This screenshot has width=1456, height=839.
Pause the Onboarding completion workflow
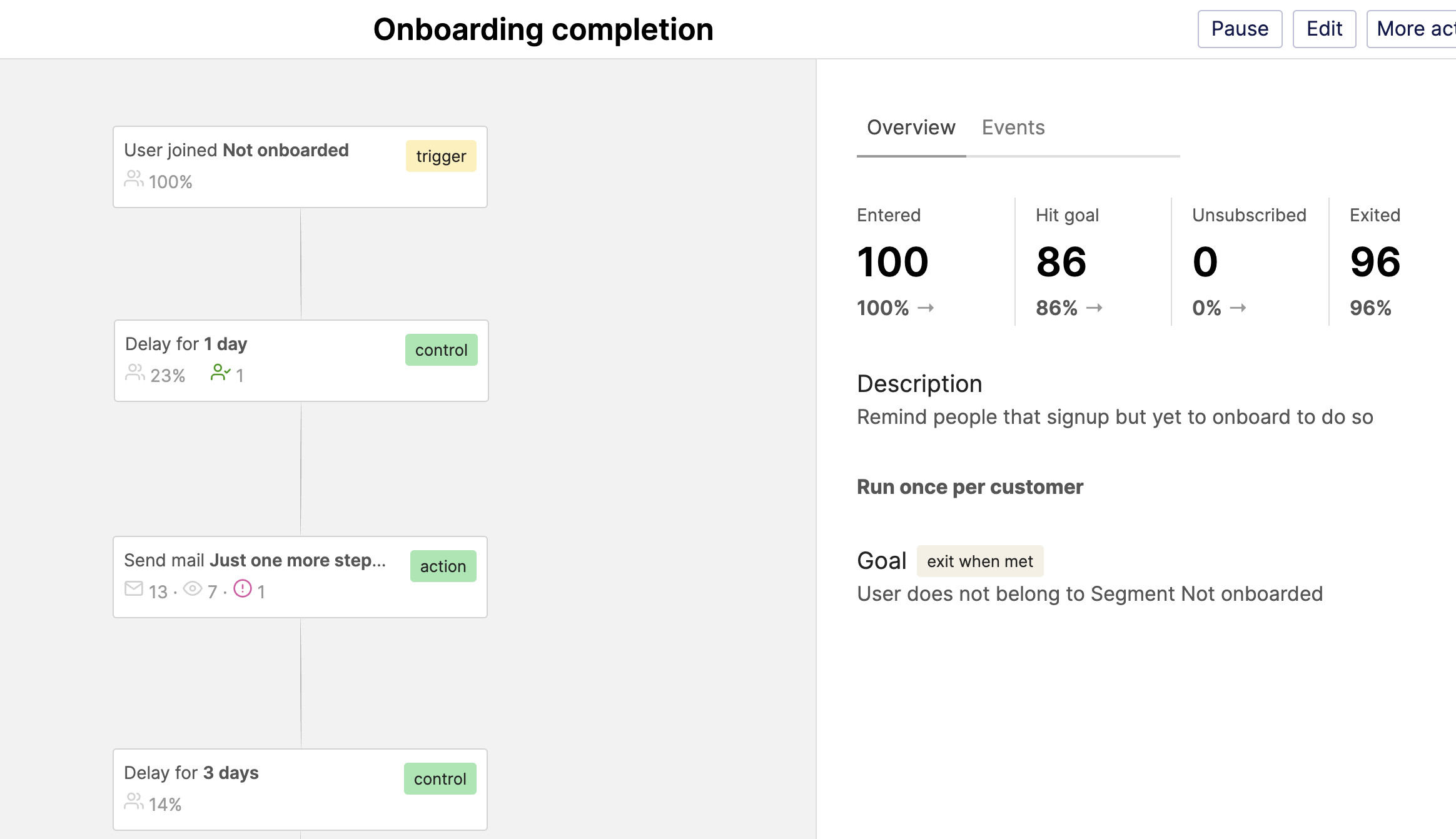click(1240, 29)
